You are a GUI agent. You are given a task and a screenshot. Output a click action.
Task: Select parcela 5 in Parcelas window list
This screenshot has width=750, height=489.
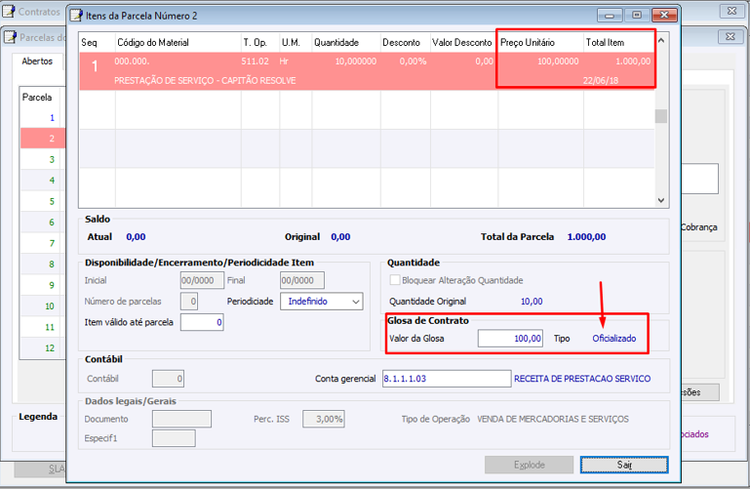pos(42,201)
